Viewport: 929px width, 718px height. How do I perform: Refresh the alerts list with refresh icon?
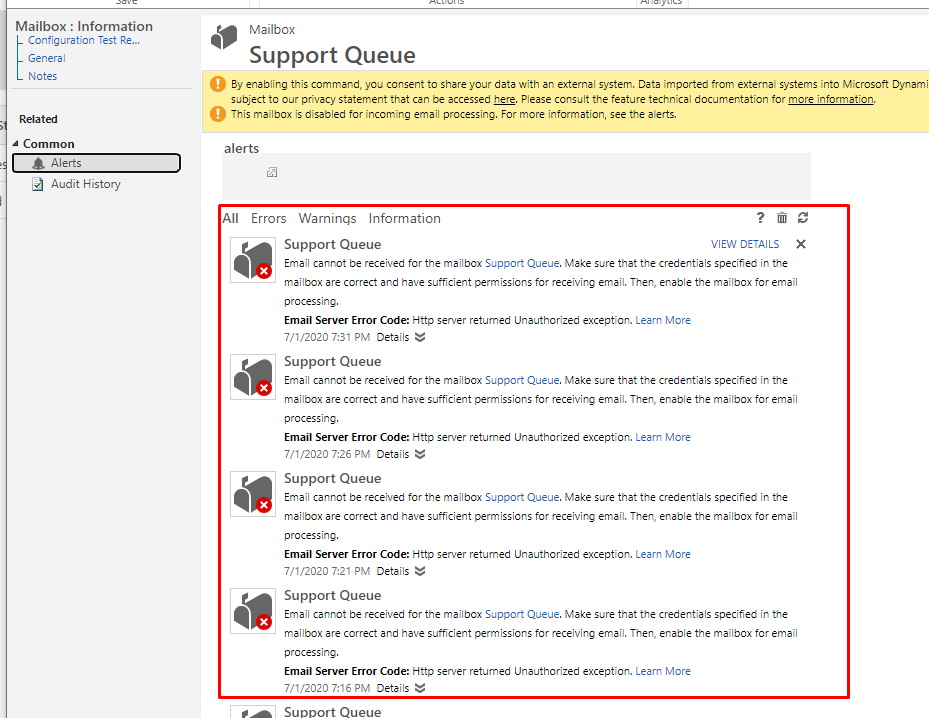[803, 218]
